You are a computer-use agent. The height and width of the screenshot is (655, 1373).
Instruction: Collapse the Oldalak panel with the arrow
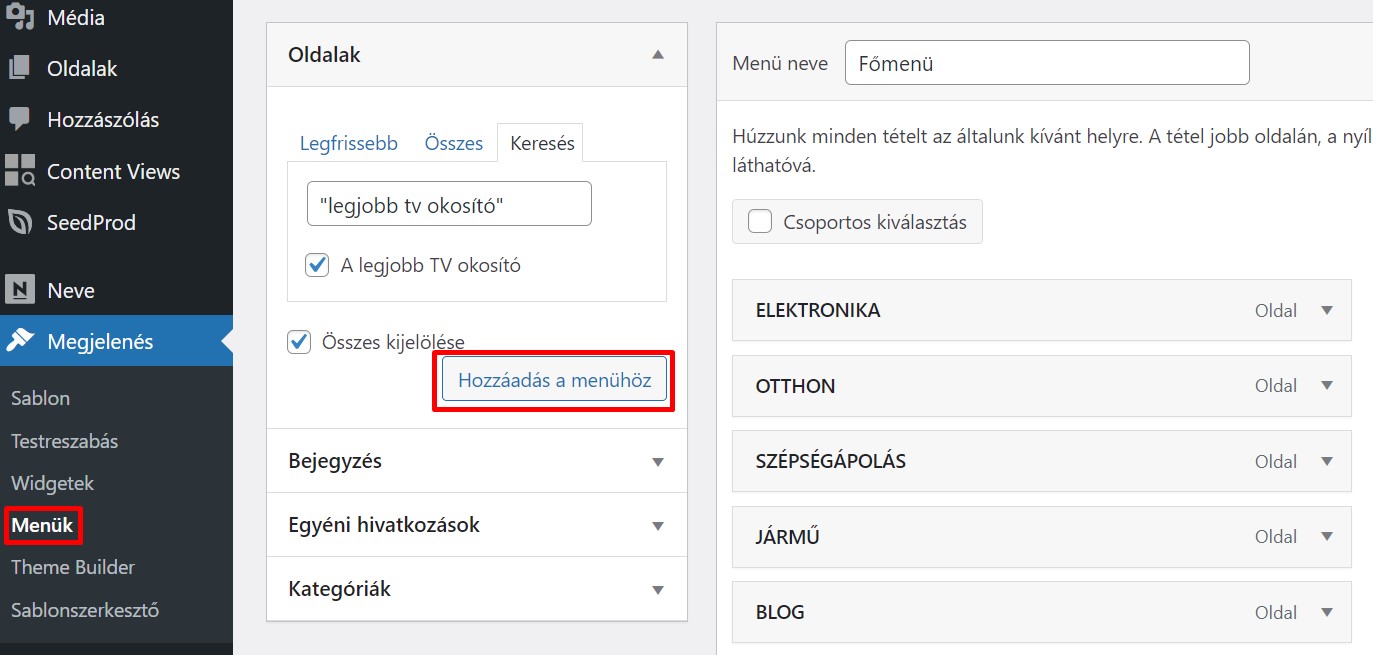pos(657,55)
